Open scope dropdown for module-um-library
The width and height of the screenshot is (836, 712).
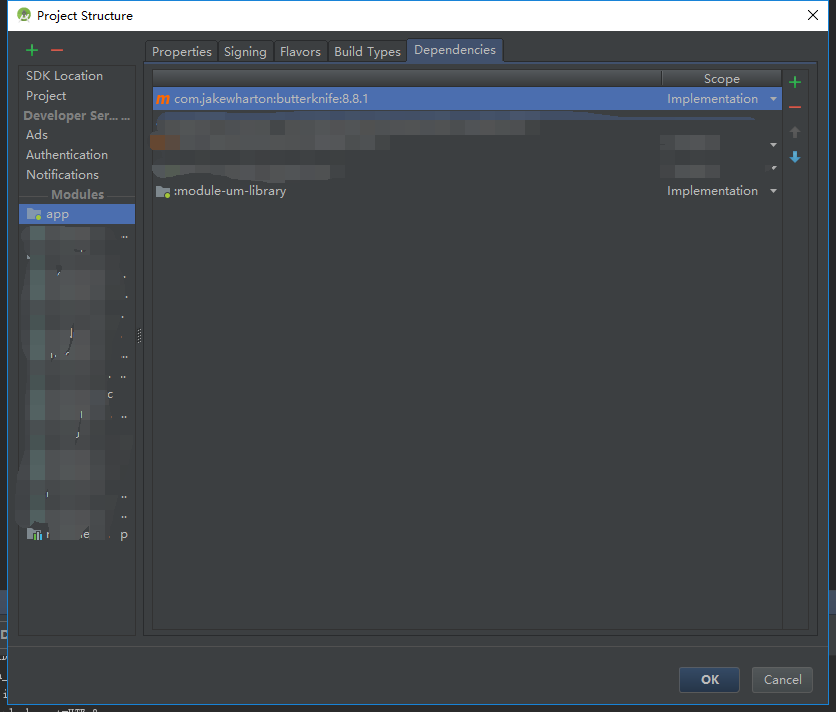point(773,191)
